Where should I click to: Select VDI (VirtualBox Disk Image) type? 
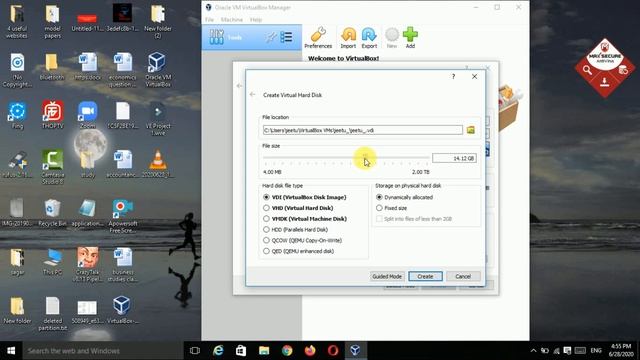click(x=304, y=197)
